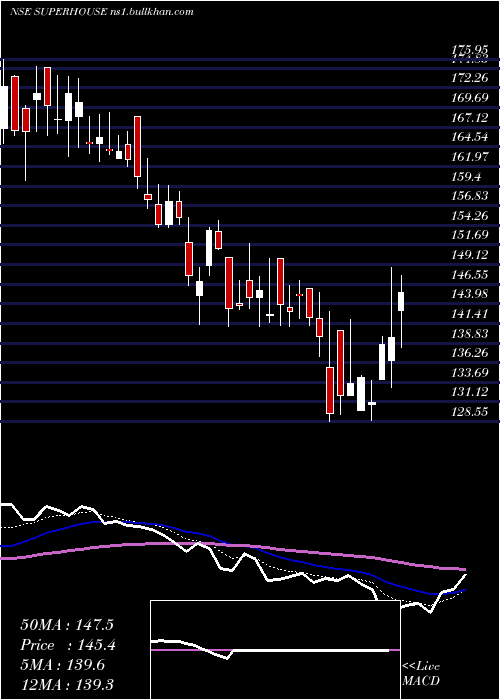The width and height of the screenshot is (500, 700).
Task: Click the 156.83 price level label
Action: coord(470,196)
